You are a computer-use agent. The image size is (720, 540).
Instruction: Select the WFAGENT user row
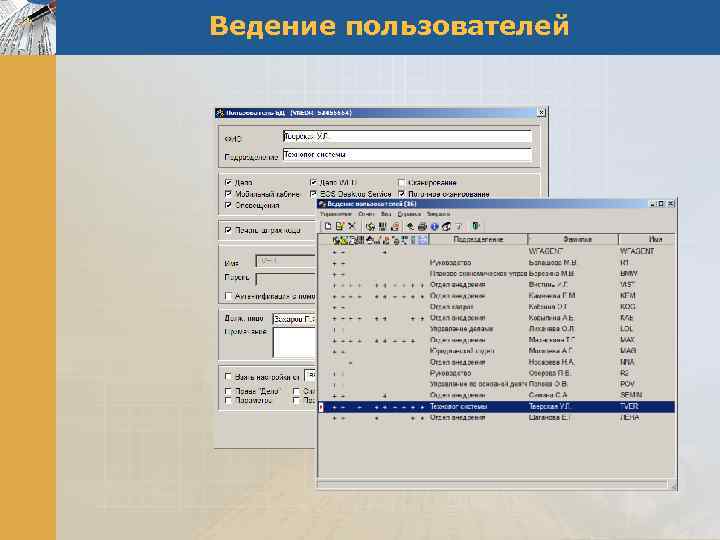click(x=497, y=251)
